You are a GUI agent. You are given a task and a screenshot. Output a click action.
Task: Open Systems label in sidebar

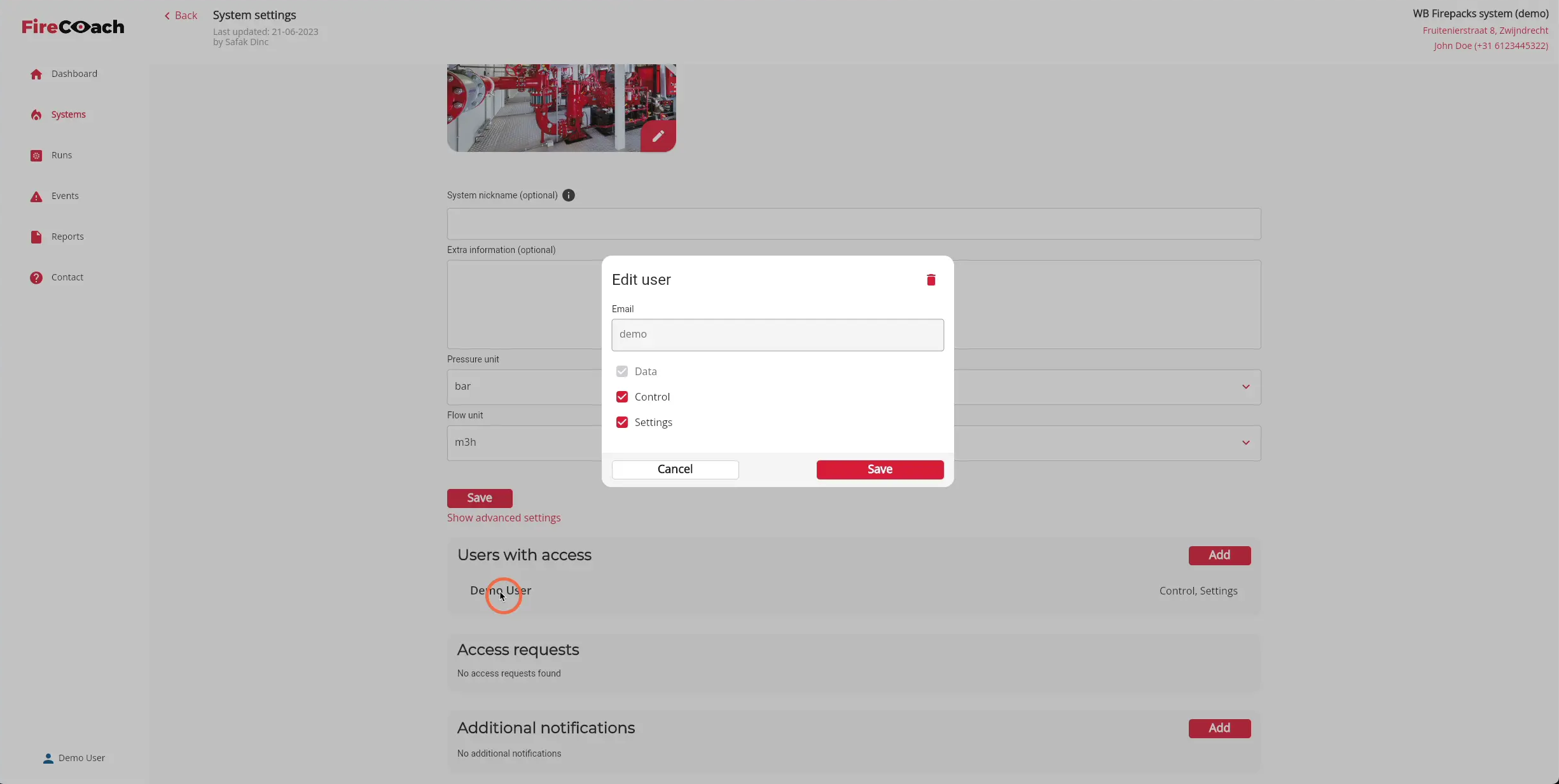point(69,114)
